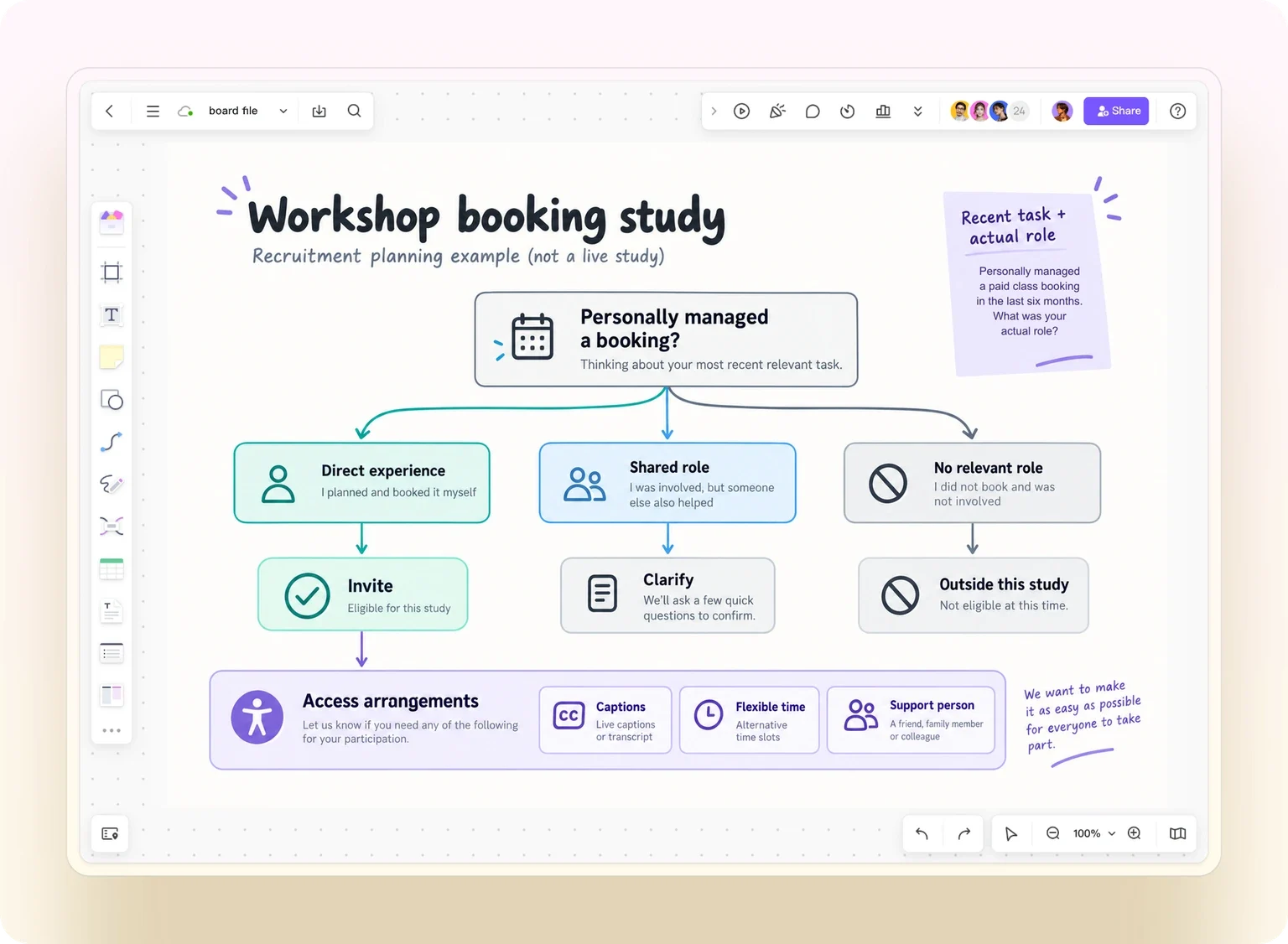
Task: Zoom out with minus magnifier
Action: [x=1052, y=833]
